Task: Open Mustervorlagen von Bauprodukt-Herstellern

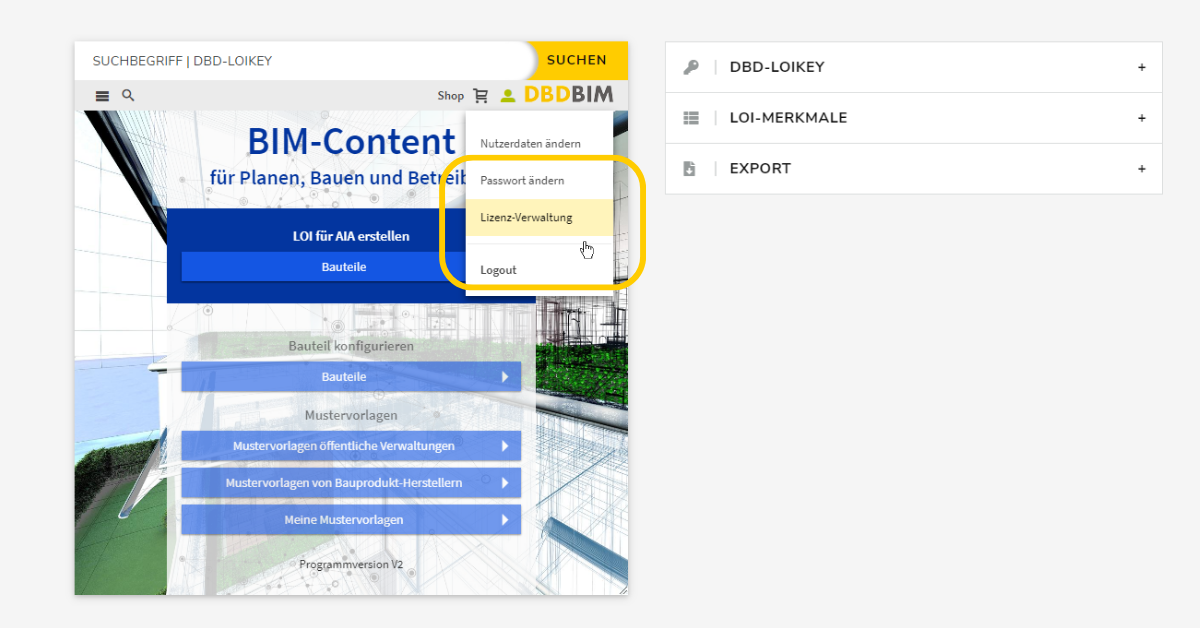Action: [351, 483]
